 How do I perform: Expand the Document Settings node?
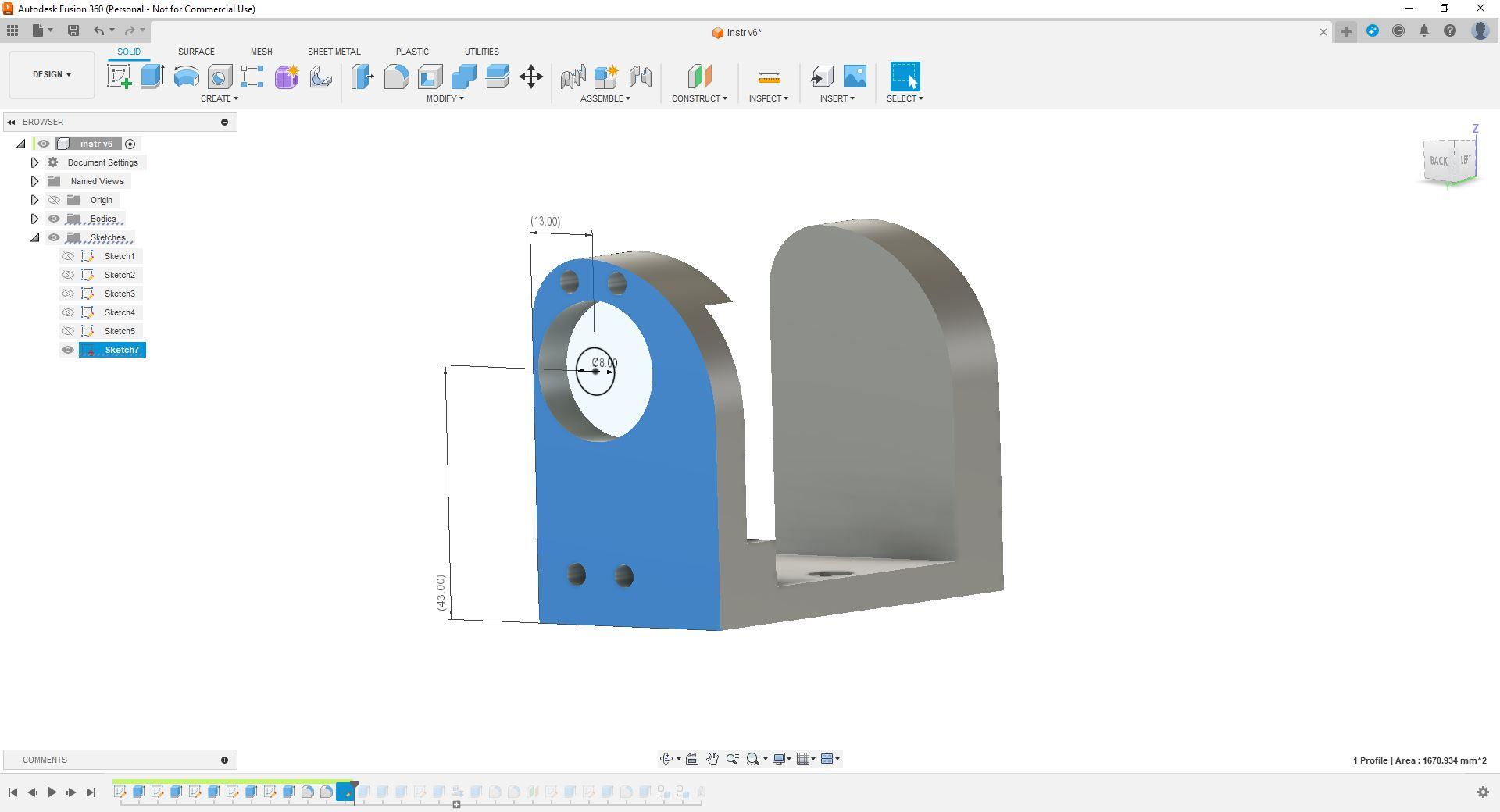[x=34, y=162]
